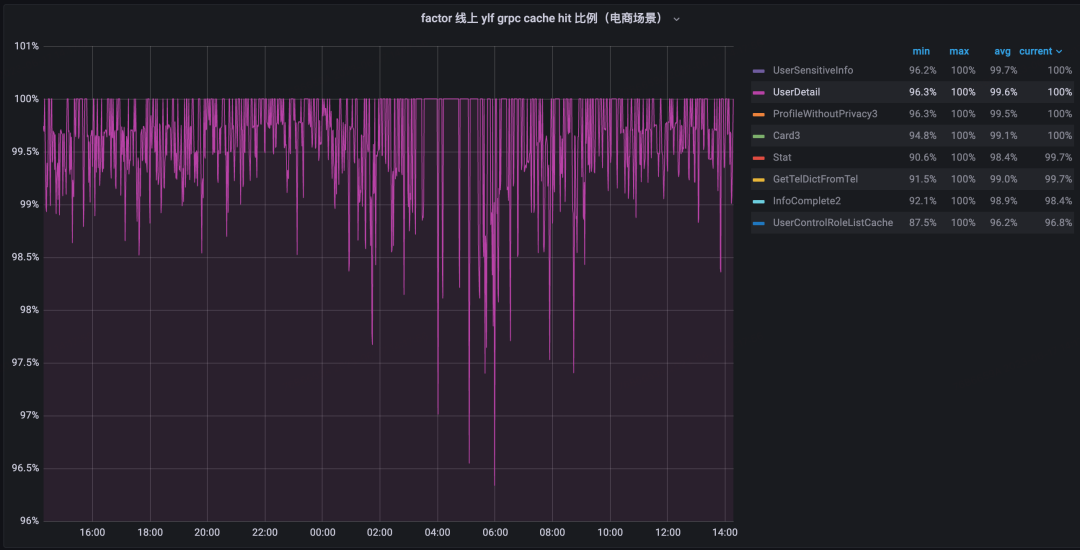Screen dimensions: 1080x550
Task: Open color picker for ProfileWithoutPrivacy3 swatch
Action: coord(758,114)
